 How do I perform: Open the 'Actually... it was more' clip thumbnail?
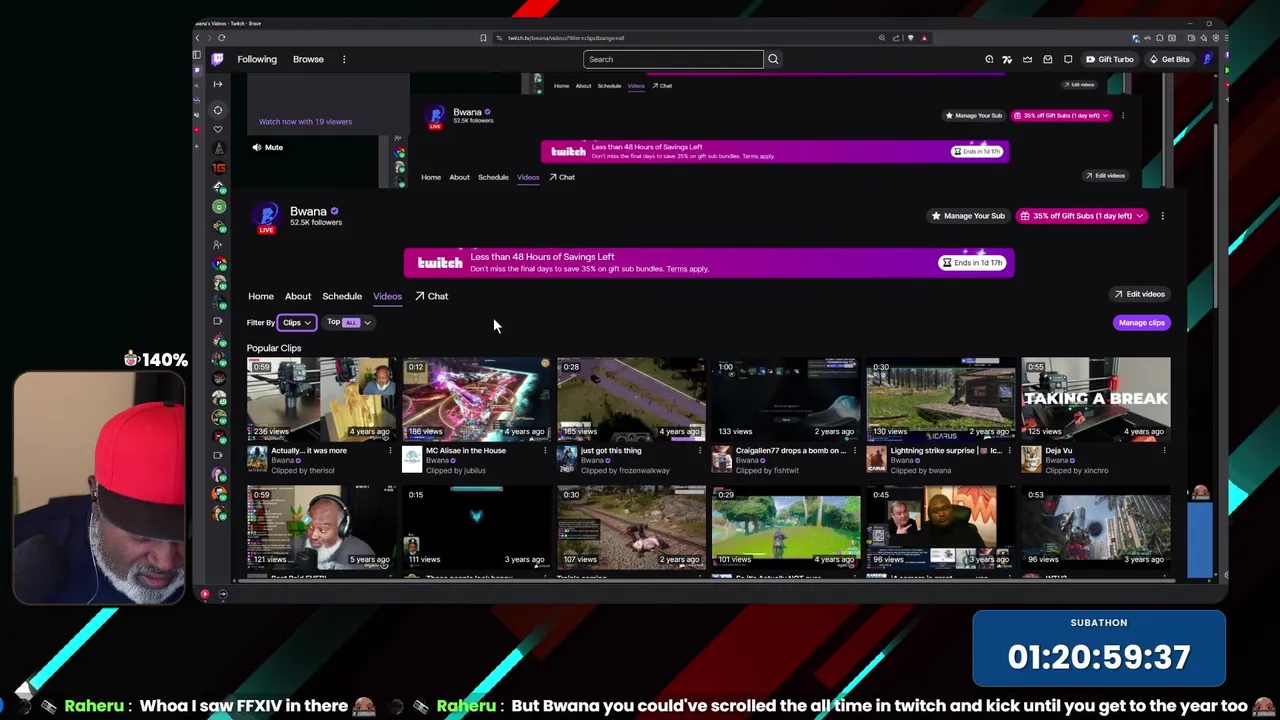click(x=321, y=399)
